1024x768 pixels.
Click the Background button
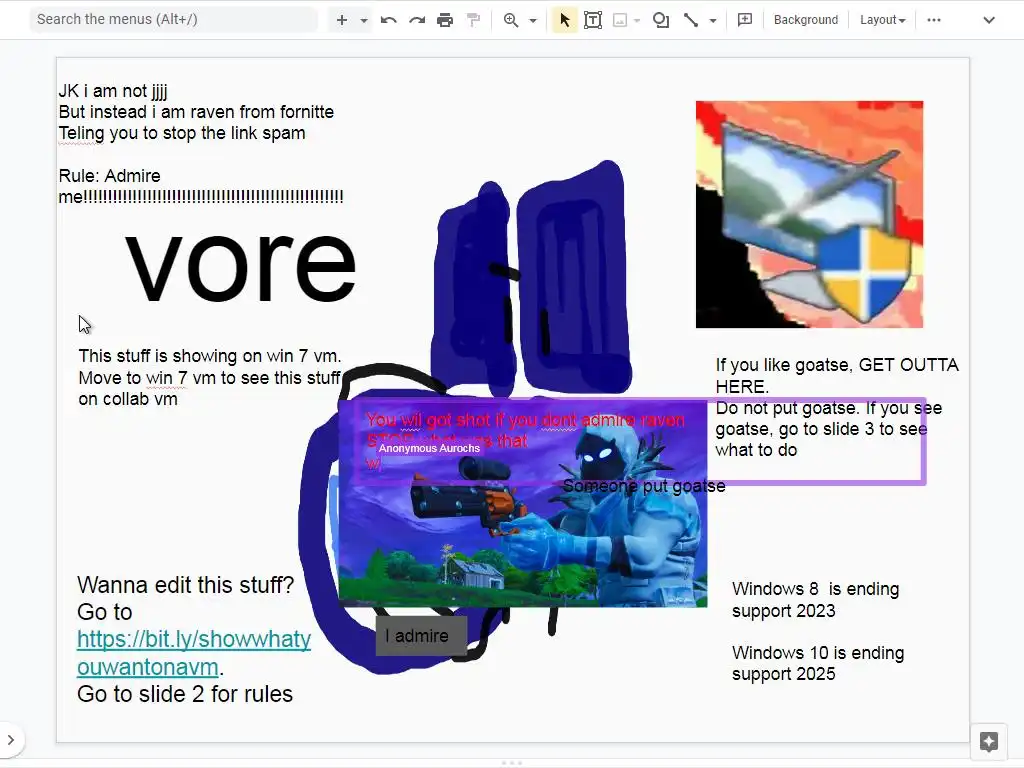[x=806, y=20]
